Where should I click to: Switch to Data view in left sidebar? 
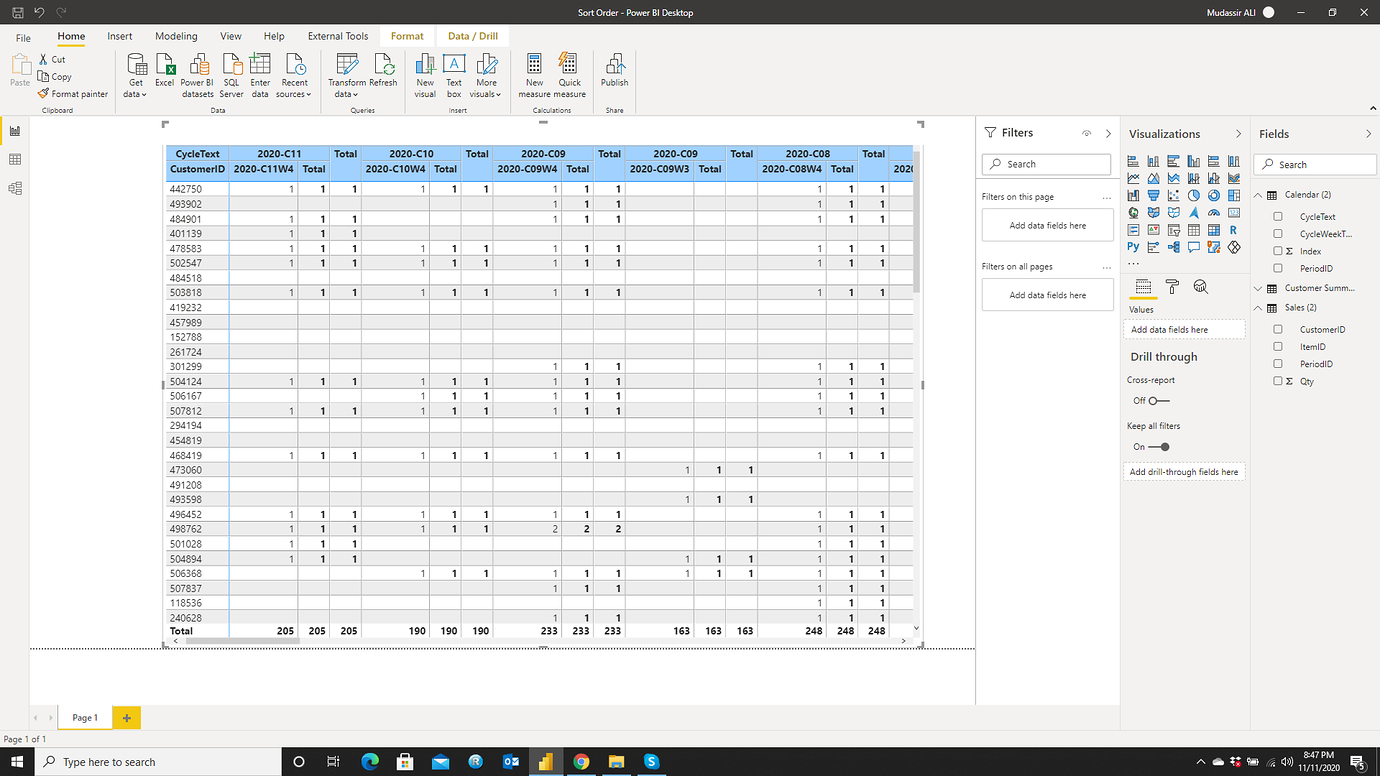[x=14, y=159]
